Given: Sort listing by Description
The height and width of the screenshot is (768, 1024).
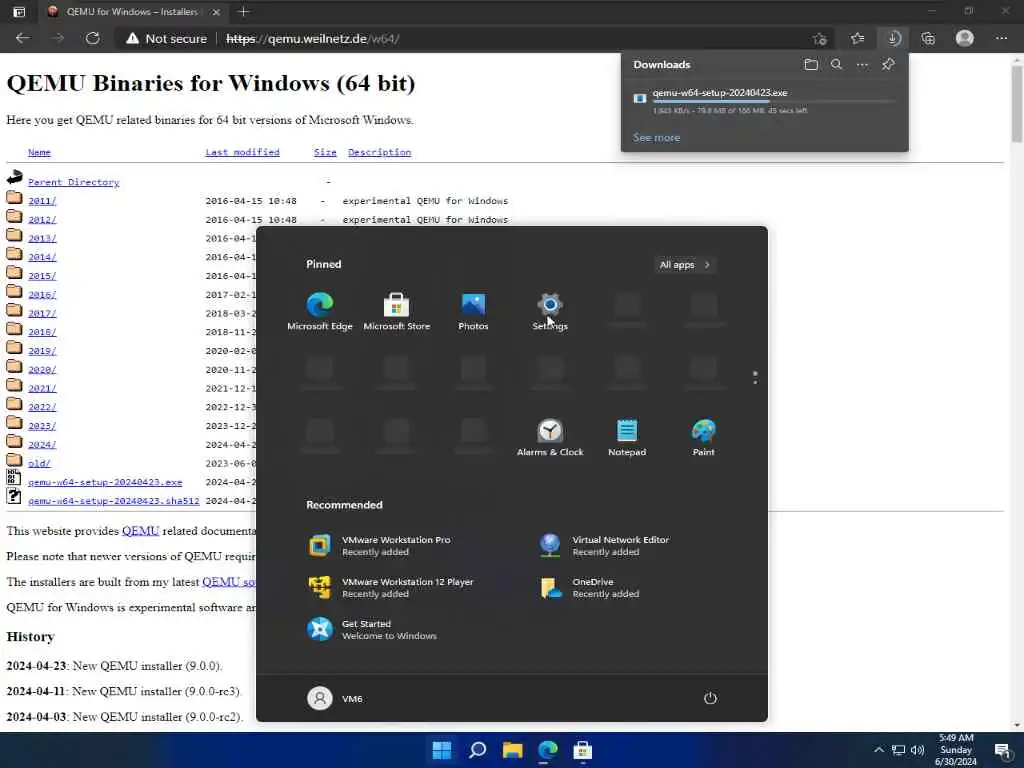Looking at the screenshot, I should click(379, 152).
